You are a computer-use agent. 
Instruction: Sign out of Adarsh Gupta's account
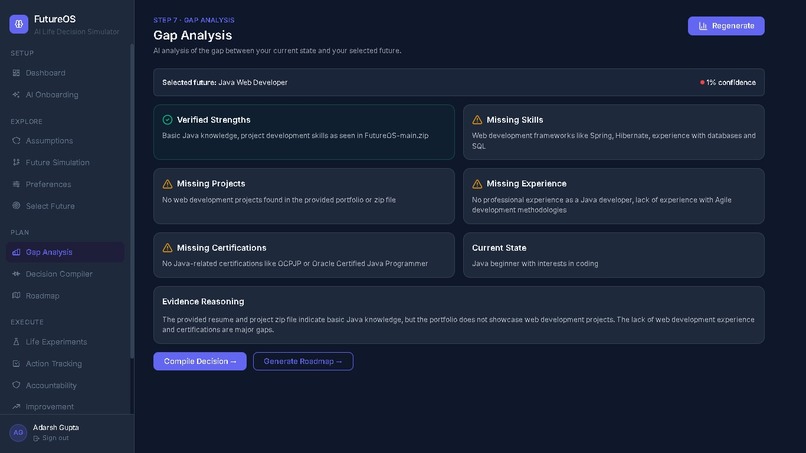(x=51, y=438)
